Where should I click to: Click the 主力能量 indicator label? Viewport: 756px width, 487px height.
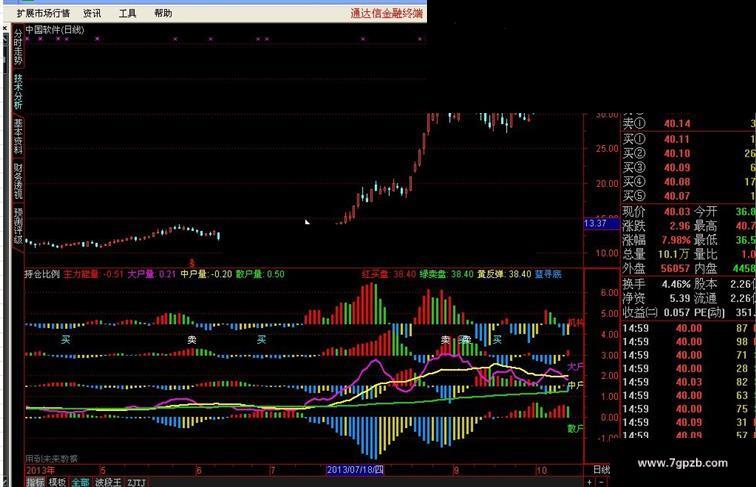pyautogui.click(x=81, y=274)
